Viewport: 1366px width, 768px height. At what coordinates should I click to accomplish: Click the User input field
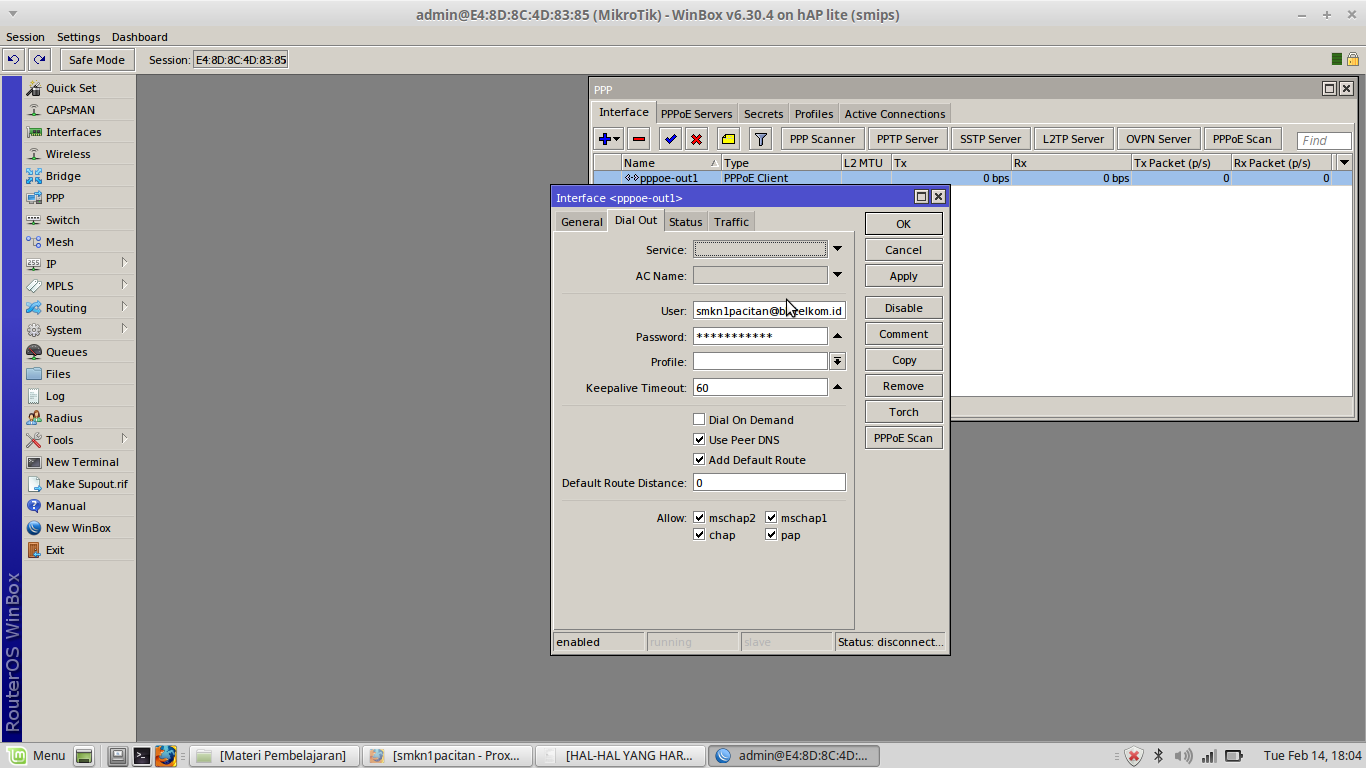769,311
